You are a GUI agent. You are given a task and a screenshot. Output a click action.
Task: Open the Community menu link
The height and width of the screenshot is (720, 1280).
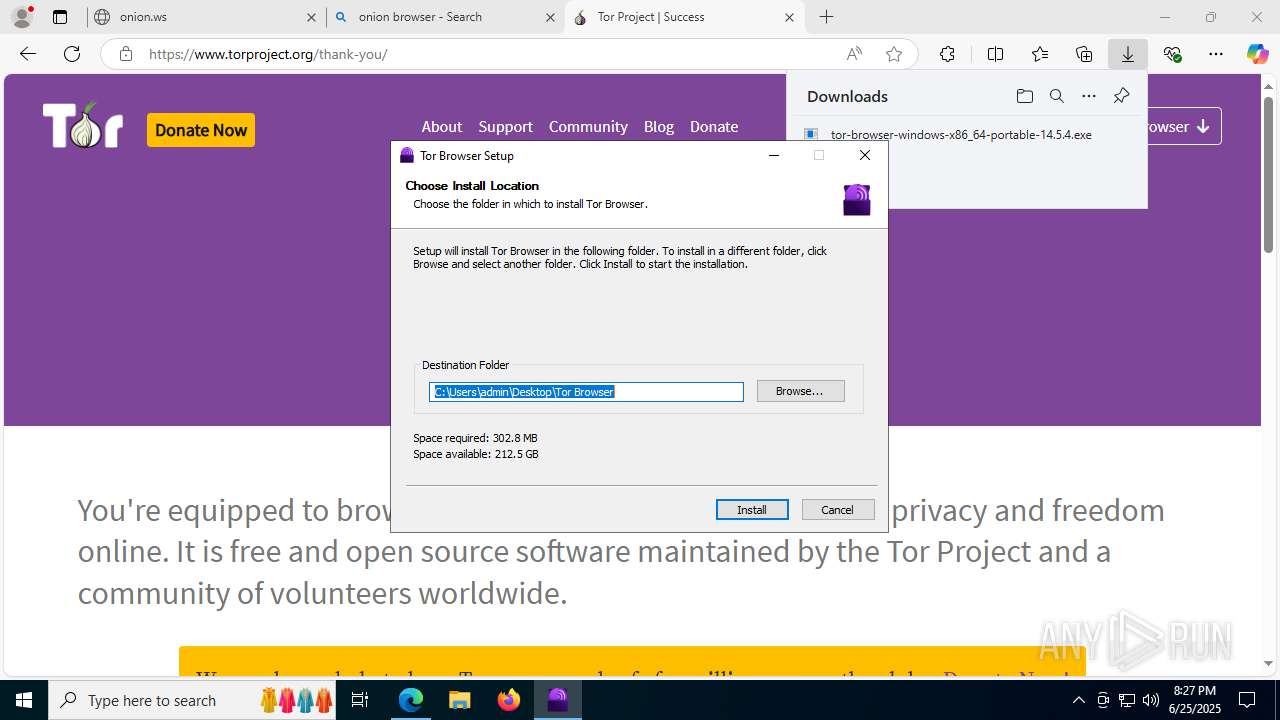click(x=588, y=126)
